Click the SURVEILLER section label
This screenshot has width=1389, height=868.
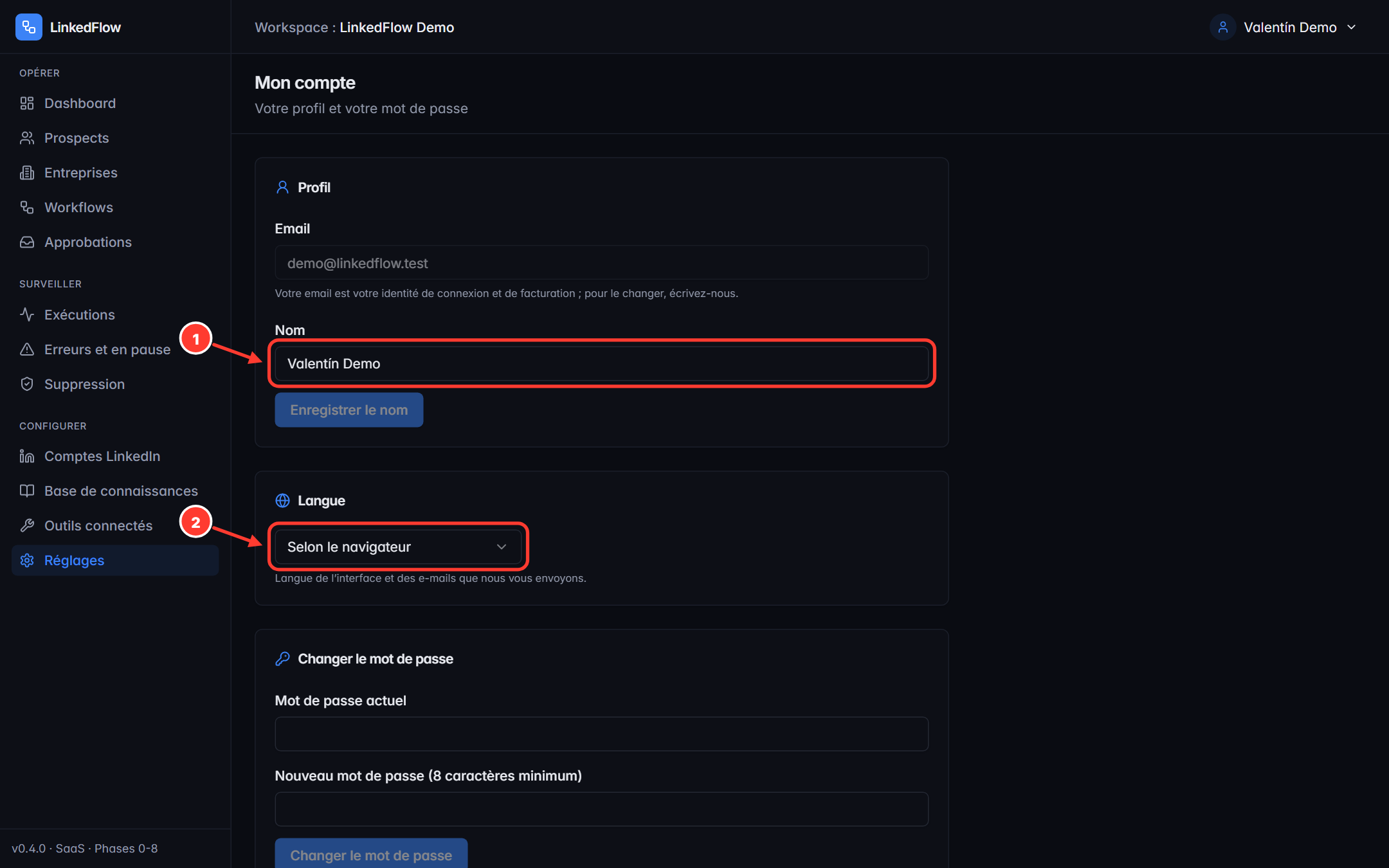pos(50,284)
